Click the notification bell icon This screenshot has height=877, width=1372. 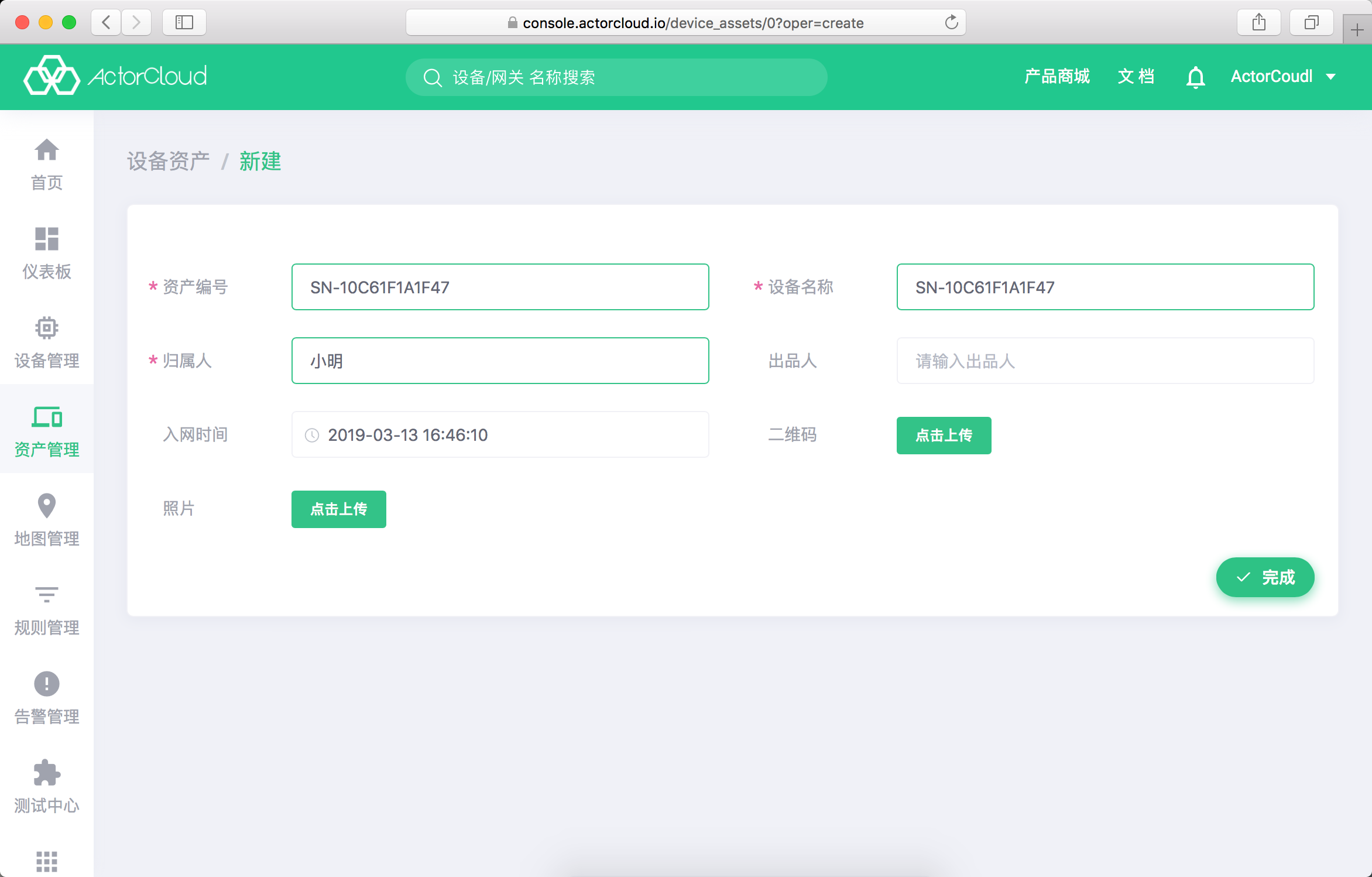click(x=1195, y=77)
